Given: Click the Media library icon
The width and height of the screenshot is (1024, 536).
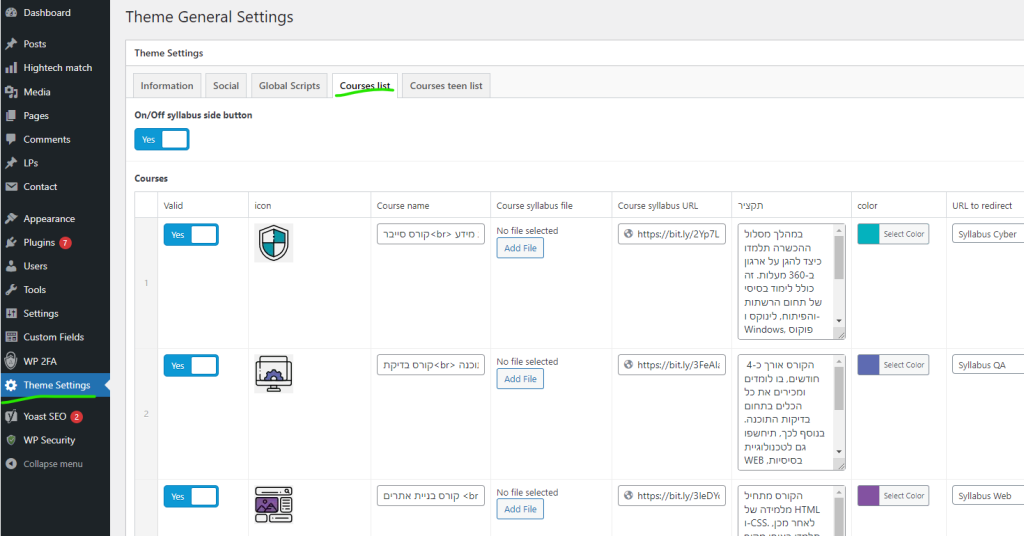Looking at the screenshot, I should pyautogui.click(x=11, y=92).
